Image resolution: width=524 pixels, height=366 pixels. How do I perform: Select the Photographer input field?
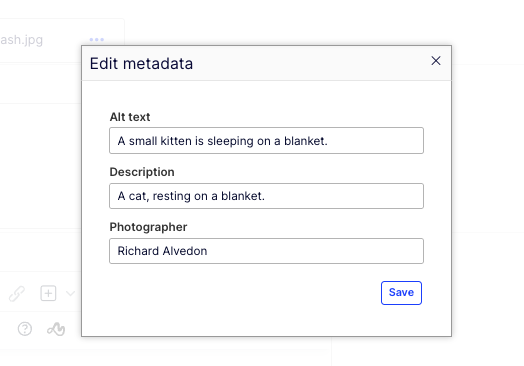[x=266, y=251]
